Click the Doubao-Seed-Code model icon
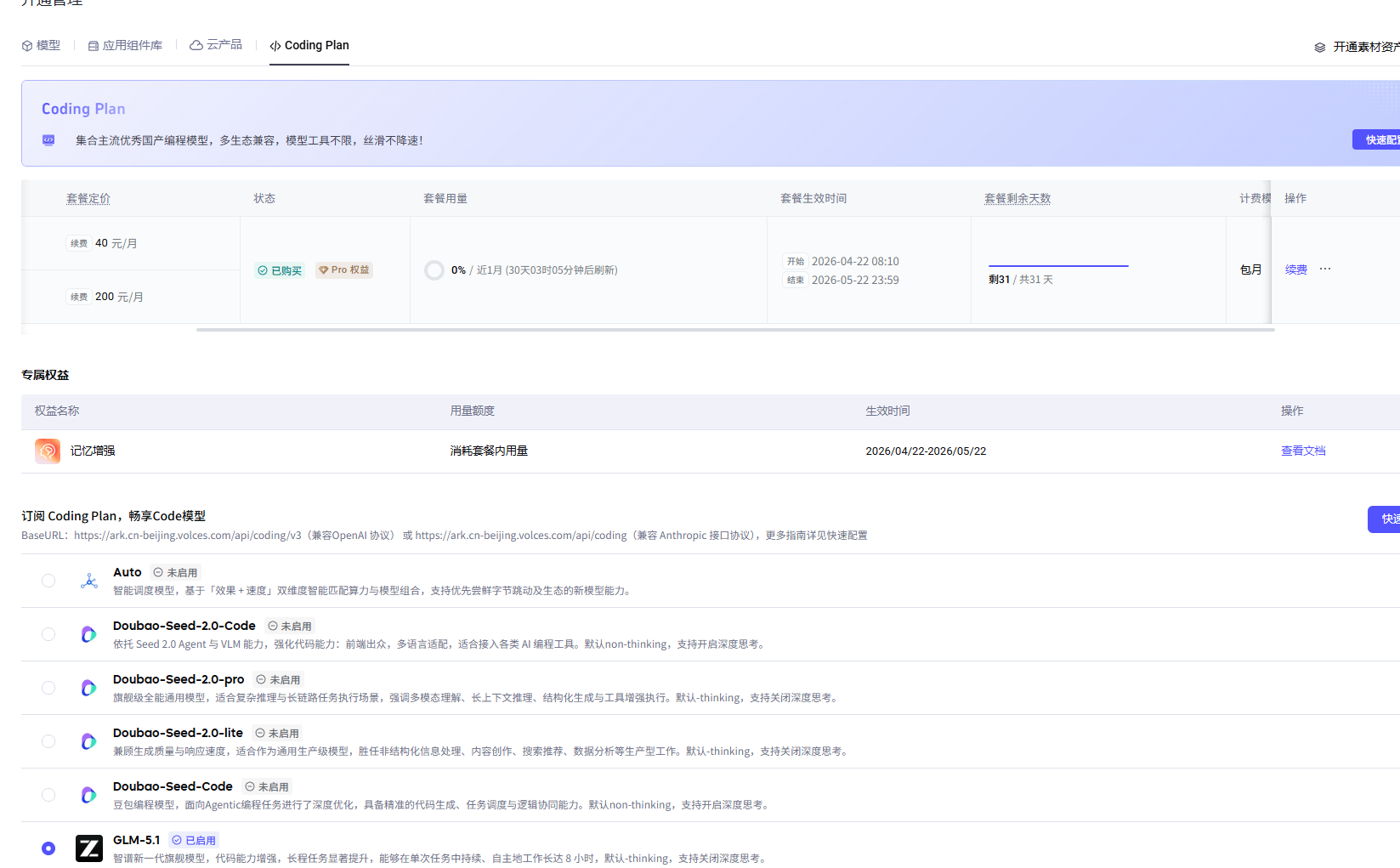The image size is (1400, 868). pyautogui.click(x=88, y=795)
